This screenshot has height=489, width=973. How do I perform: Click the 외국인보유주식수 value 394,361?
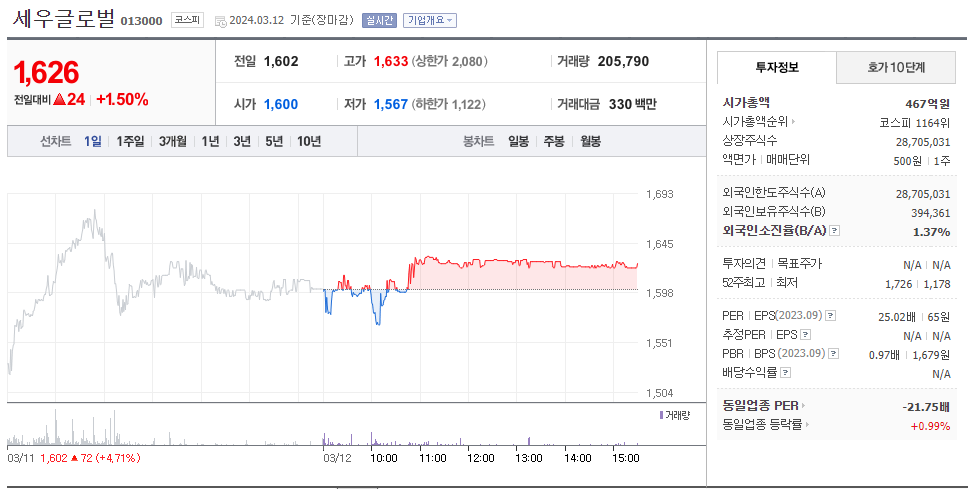930,213
